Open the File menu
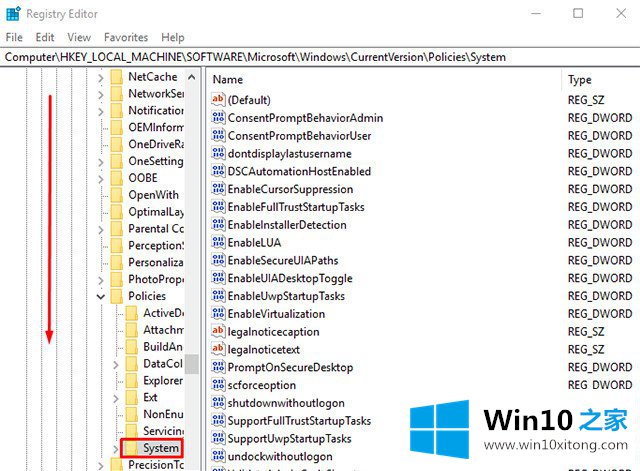 click(14, 38)
